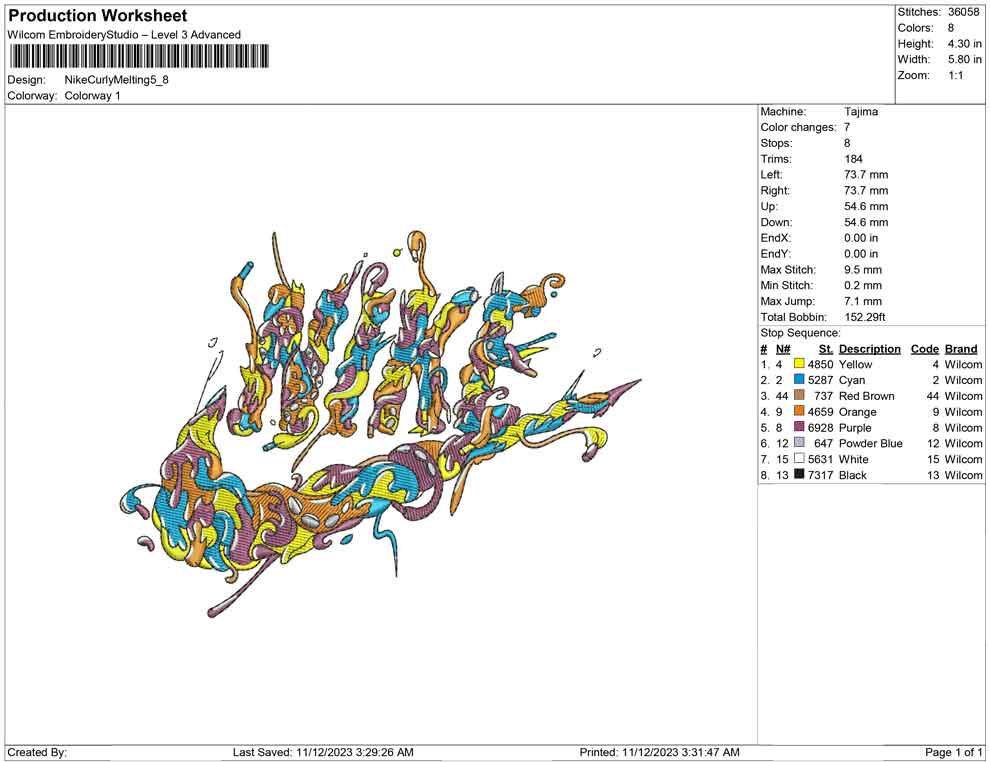Click the 'Page 1 of 1' footer text
Image resolution: width=990 pixels, height=762 pixels.
pos(953,752)
